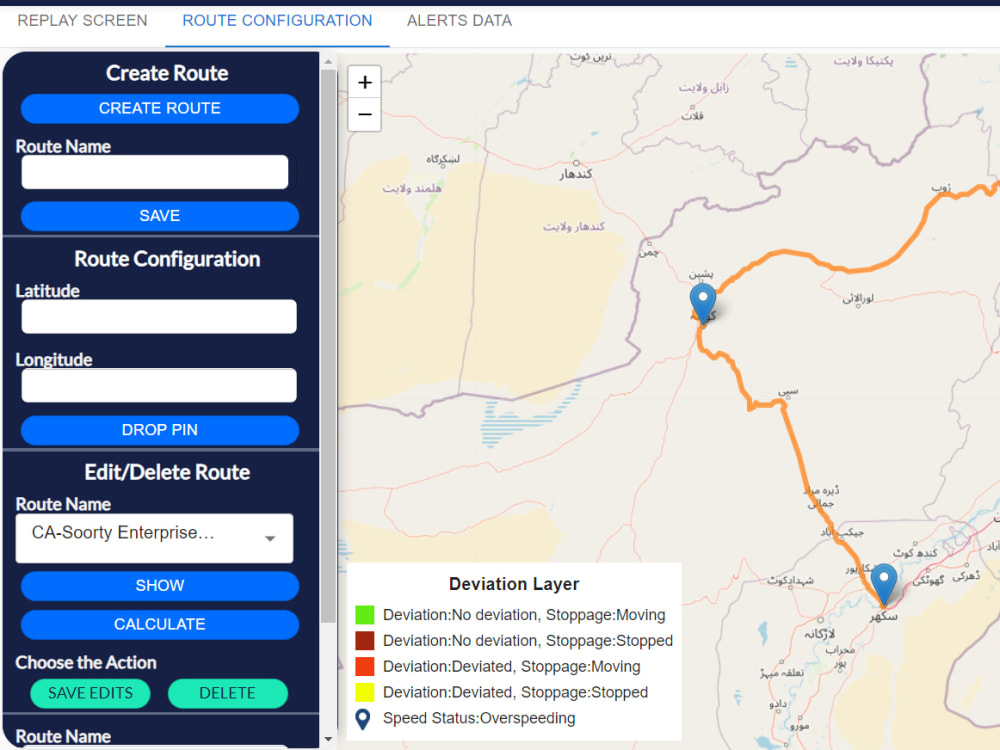Select the blue pin marker near Pishin
The height and width of the screenshot is (750, 1000).
point(703,298)
